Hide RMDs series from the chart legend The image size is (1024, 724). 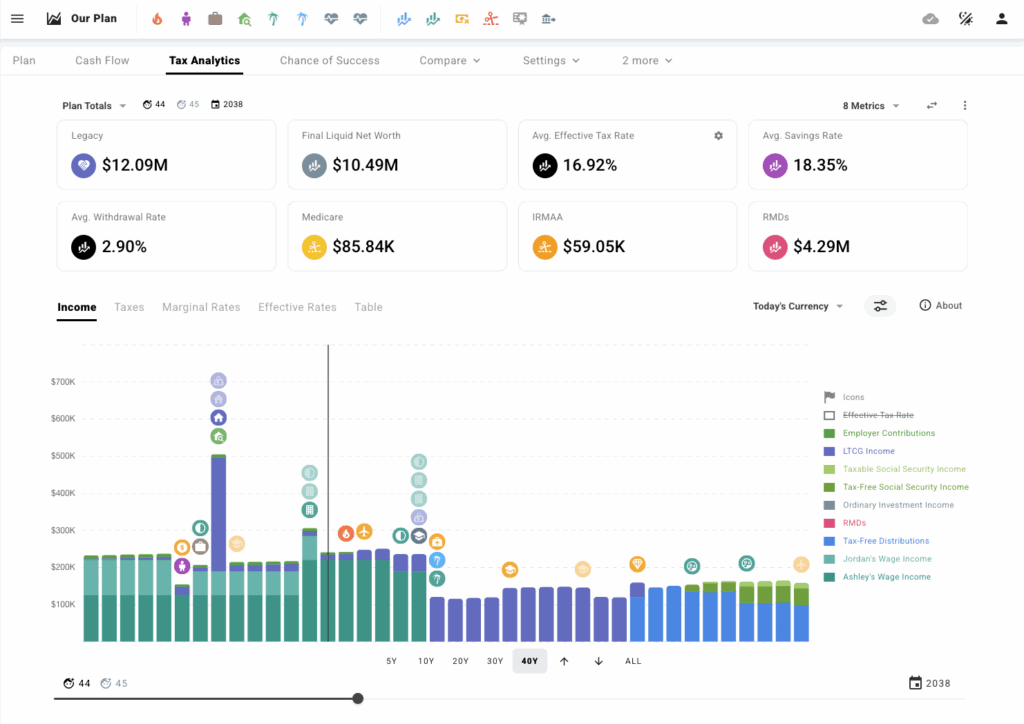coord(854,523)
